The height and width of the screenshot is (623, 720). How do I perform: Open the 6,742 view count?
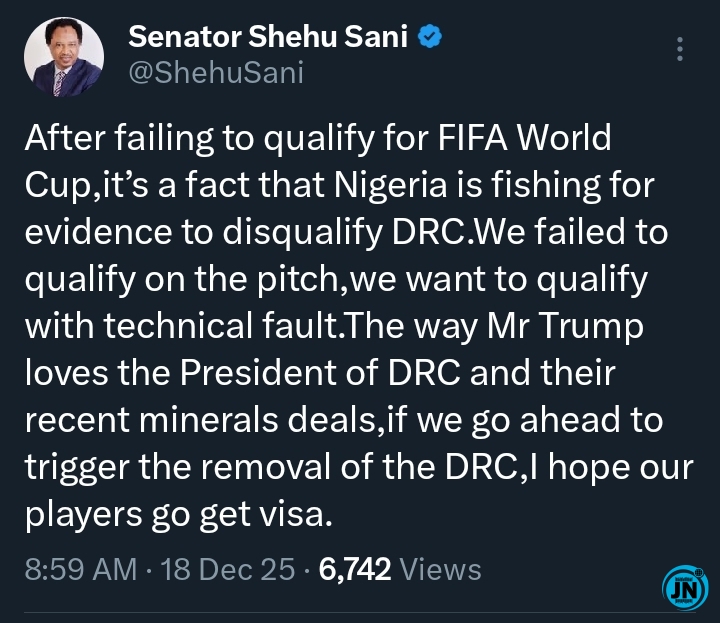(x=354, y=570)
